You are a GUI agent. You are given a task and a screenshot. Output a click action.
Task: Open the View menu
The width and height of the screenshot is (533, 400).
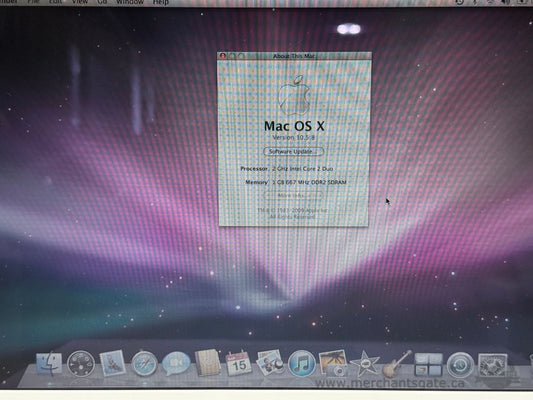[80, 2]
